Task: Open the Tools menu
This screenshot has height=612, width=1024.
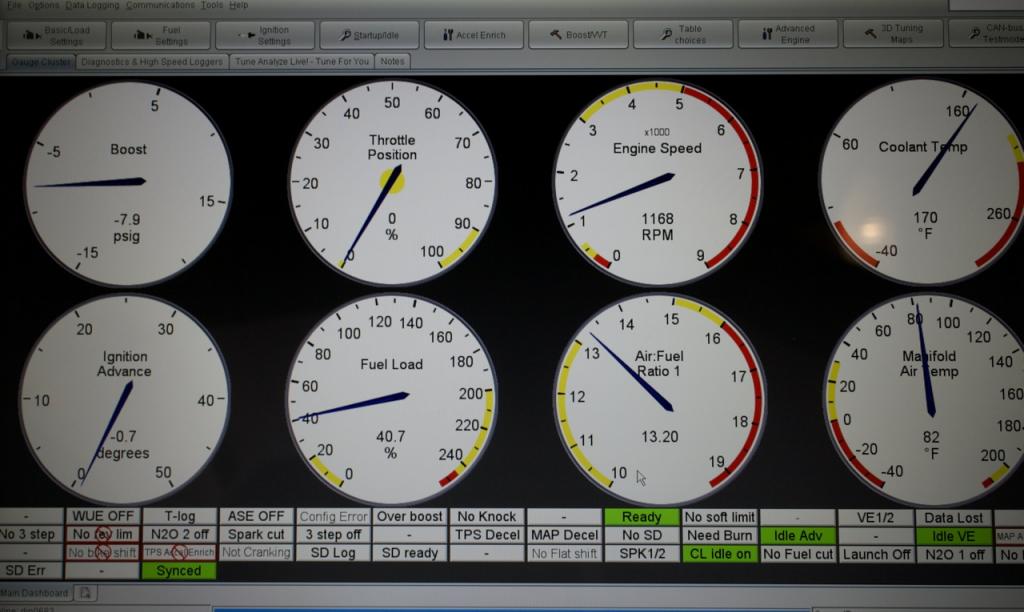Action: [212, 5]
